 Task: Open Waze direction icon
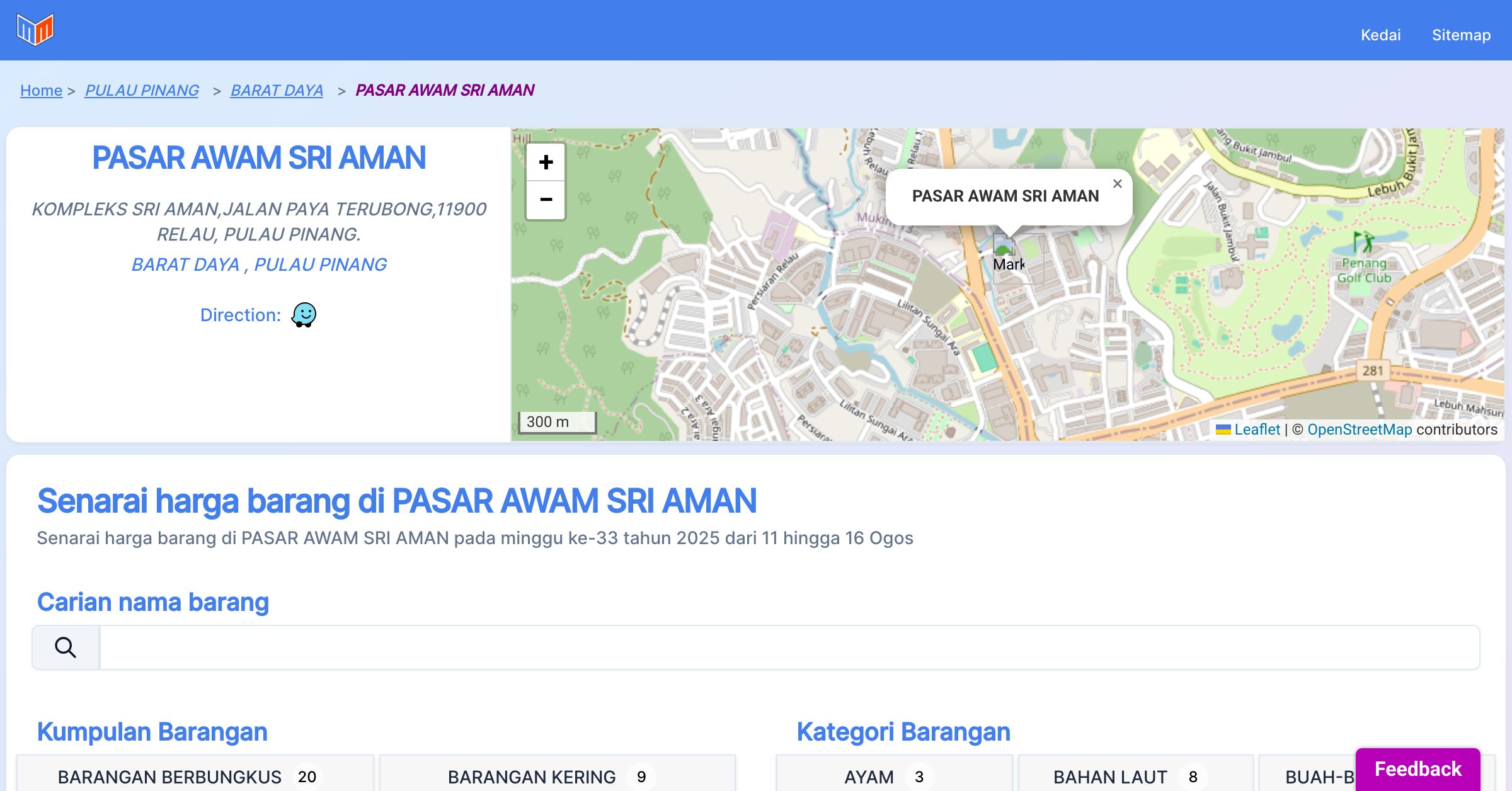coord(304,314)
